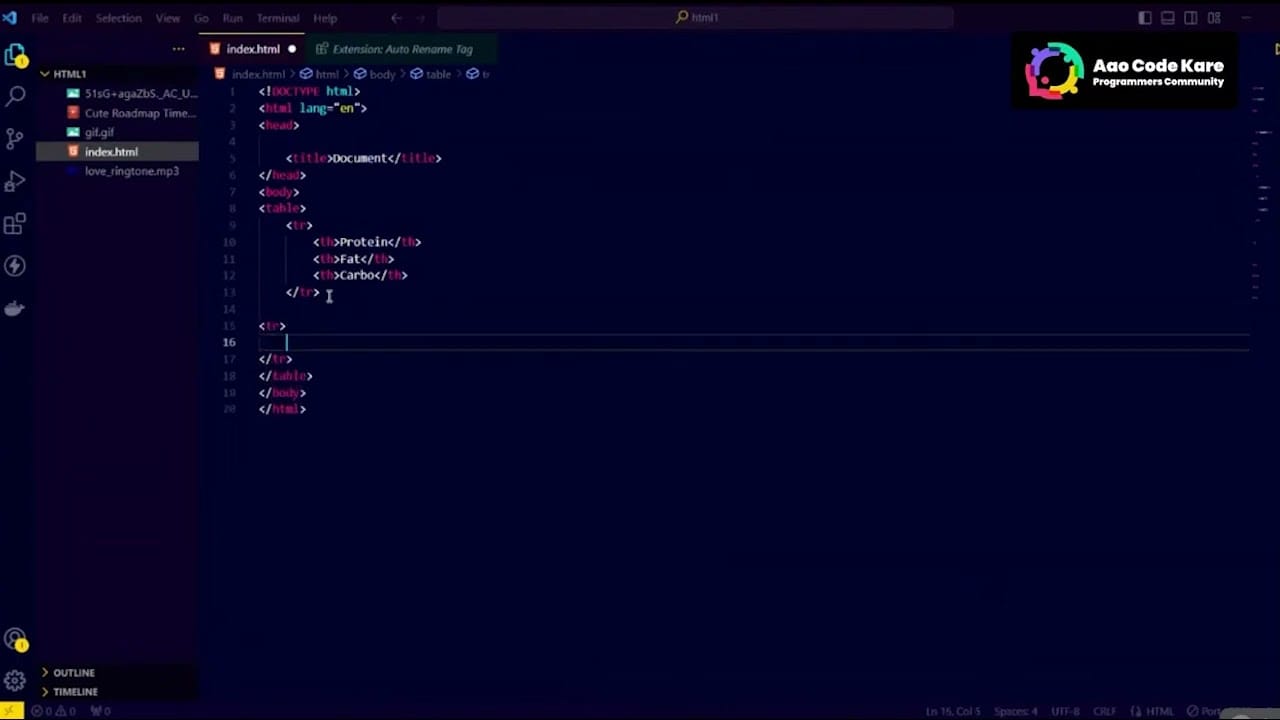
Task: Switch to the Extension: Auto Rename Tag tab
Action: tap(401, 49)
